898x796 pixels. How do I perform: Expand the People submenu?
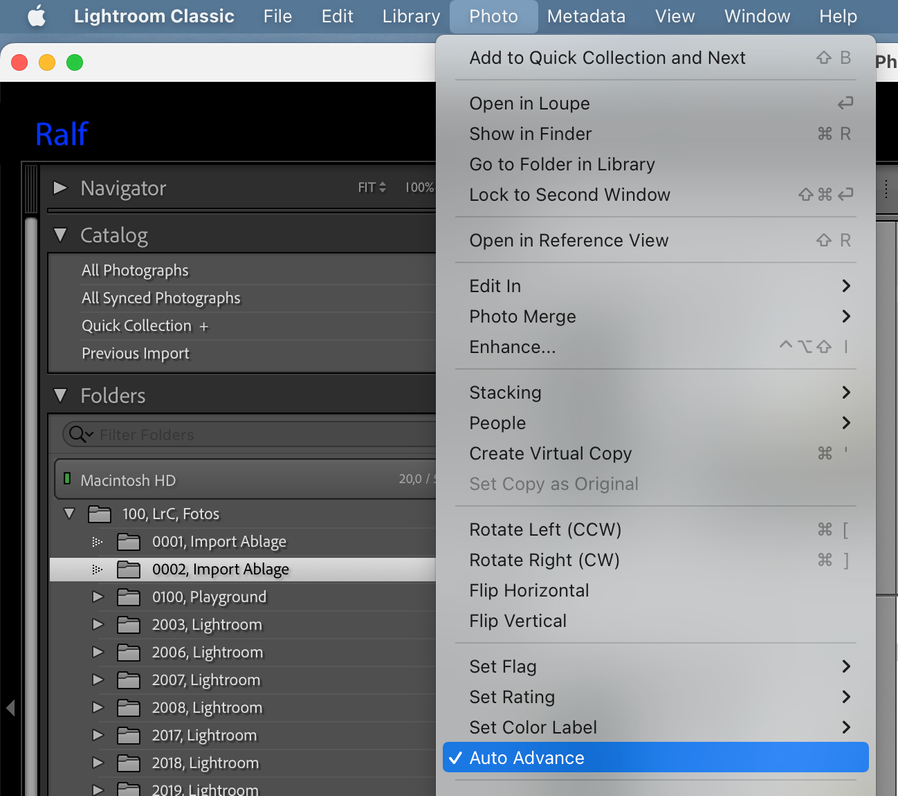pos(656,423)
